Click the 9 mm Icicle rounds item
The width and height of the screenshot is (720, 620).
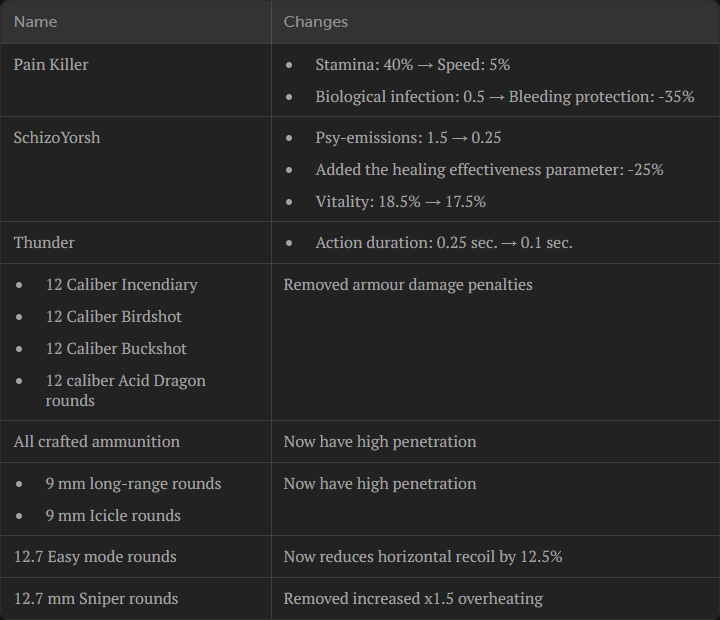coord(113,515)
